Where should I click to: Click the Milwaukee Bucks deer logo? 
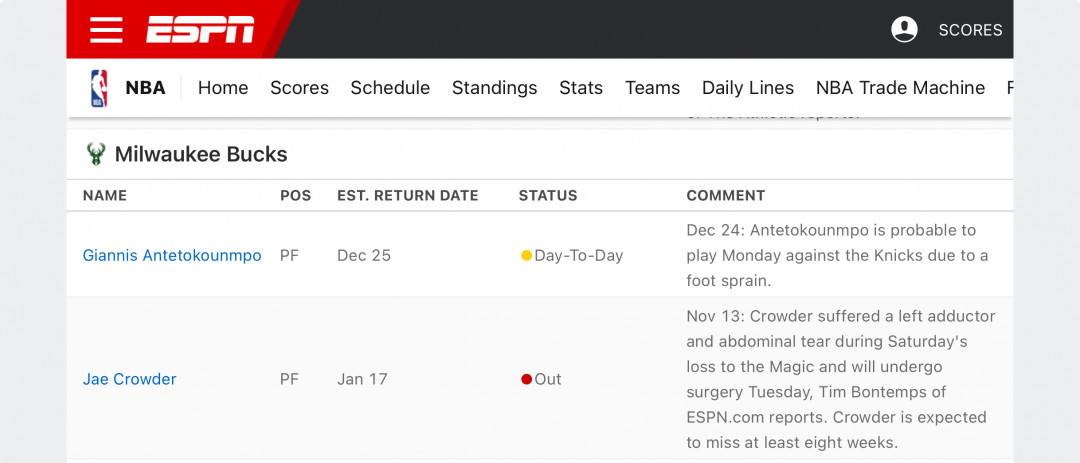[x=96, y=154]
